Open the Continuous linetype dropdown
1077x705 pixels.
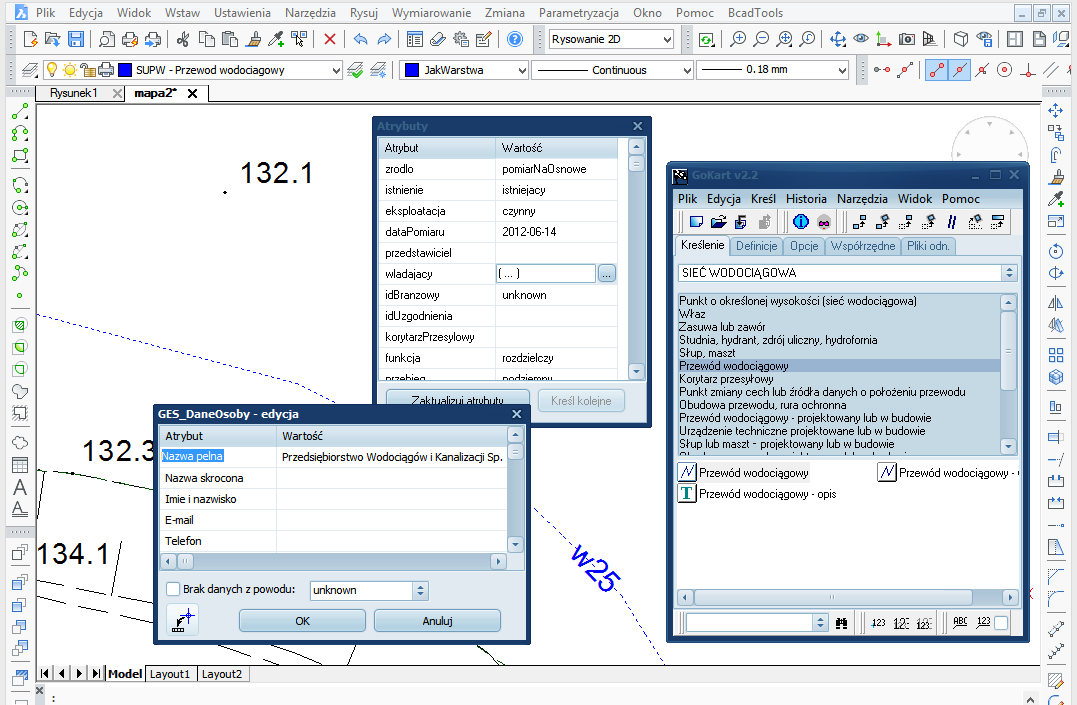(x=686, y=71)
